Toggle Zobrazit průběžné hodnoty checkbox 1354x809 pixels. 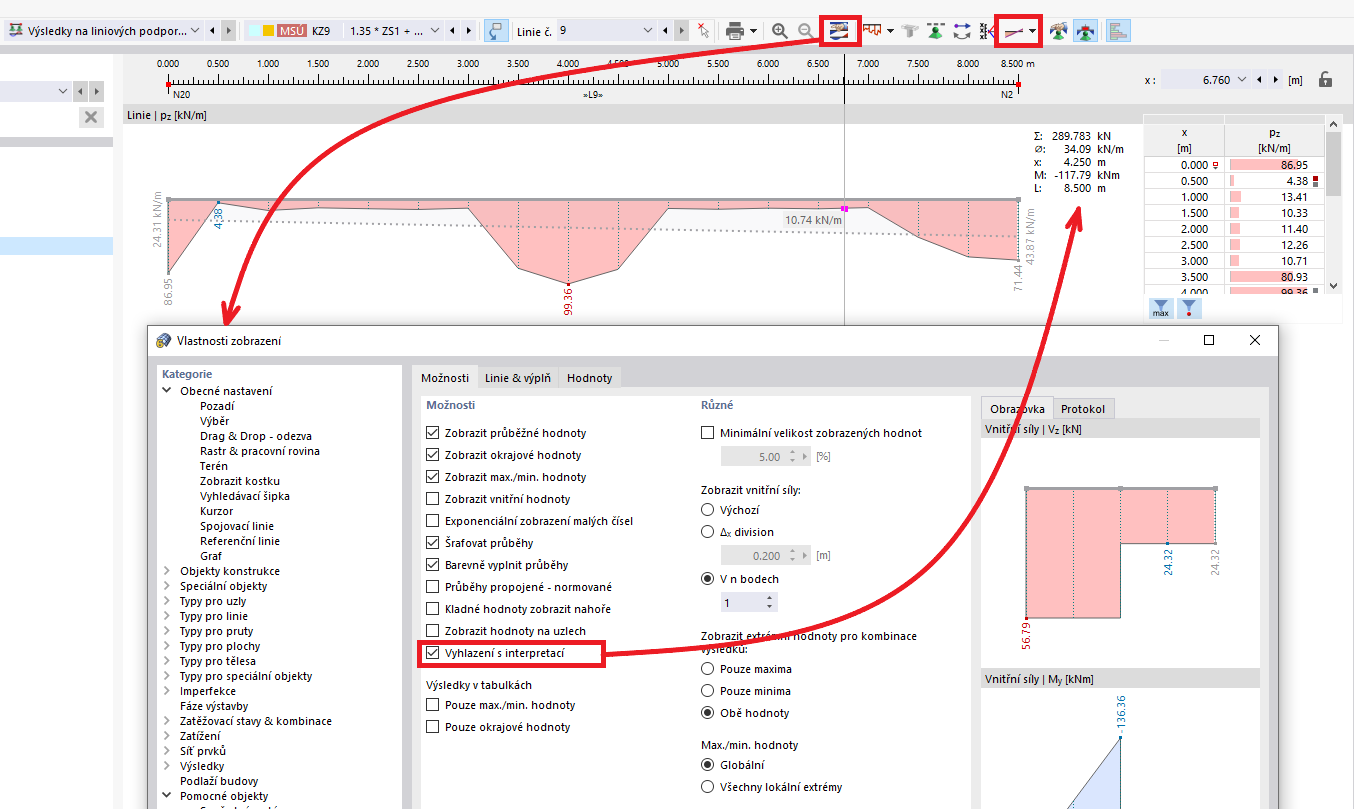(432, 433)
